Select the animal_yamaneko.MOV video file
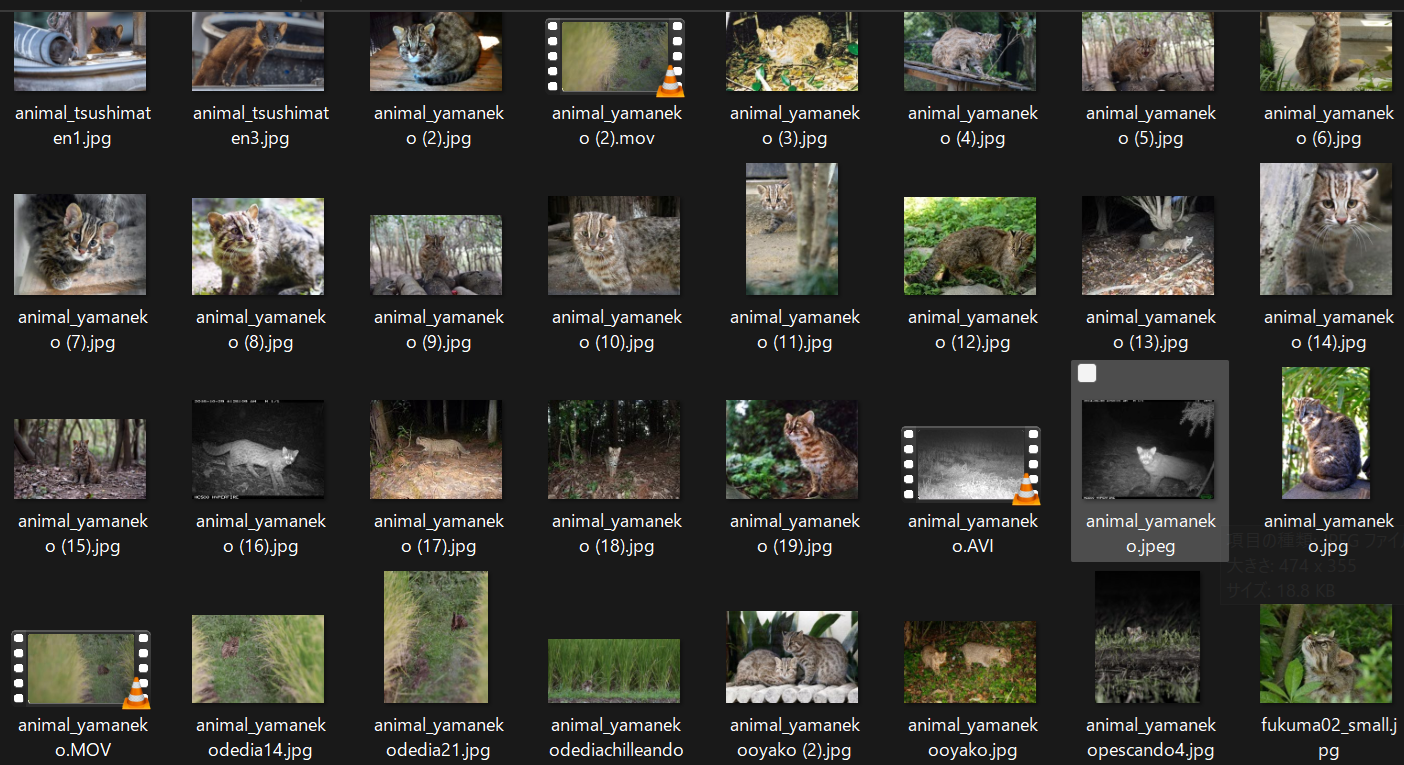This screenshot has width=1404, height=765. tap(80, 668)
